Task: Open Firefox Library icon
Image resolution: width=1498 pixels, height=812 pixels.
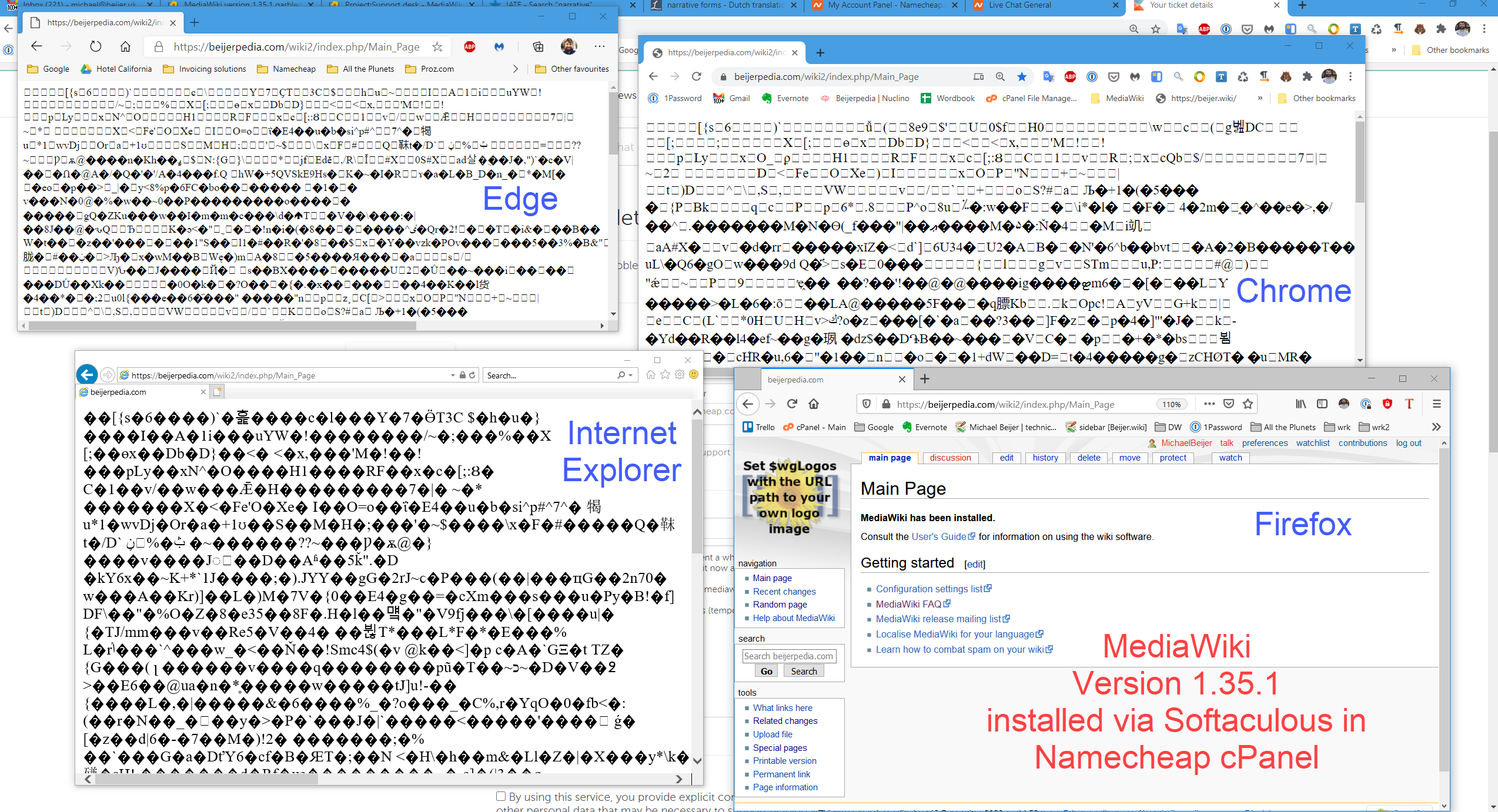Action: (x=1300, y=404)
